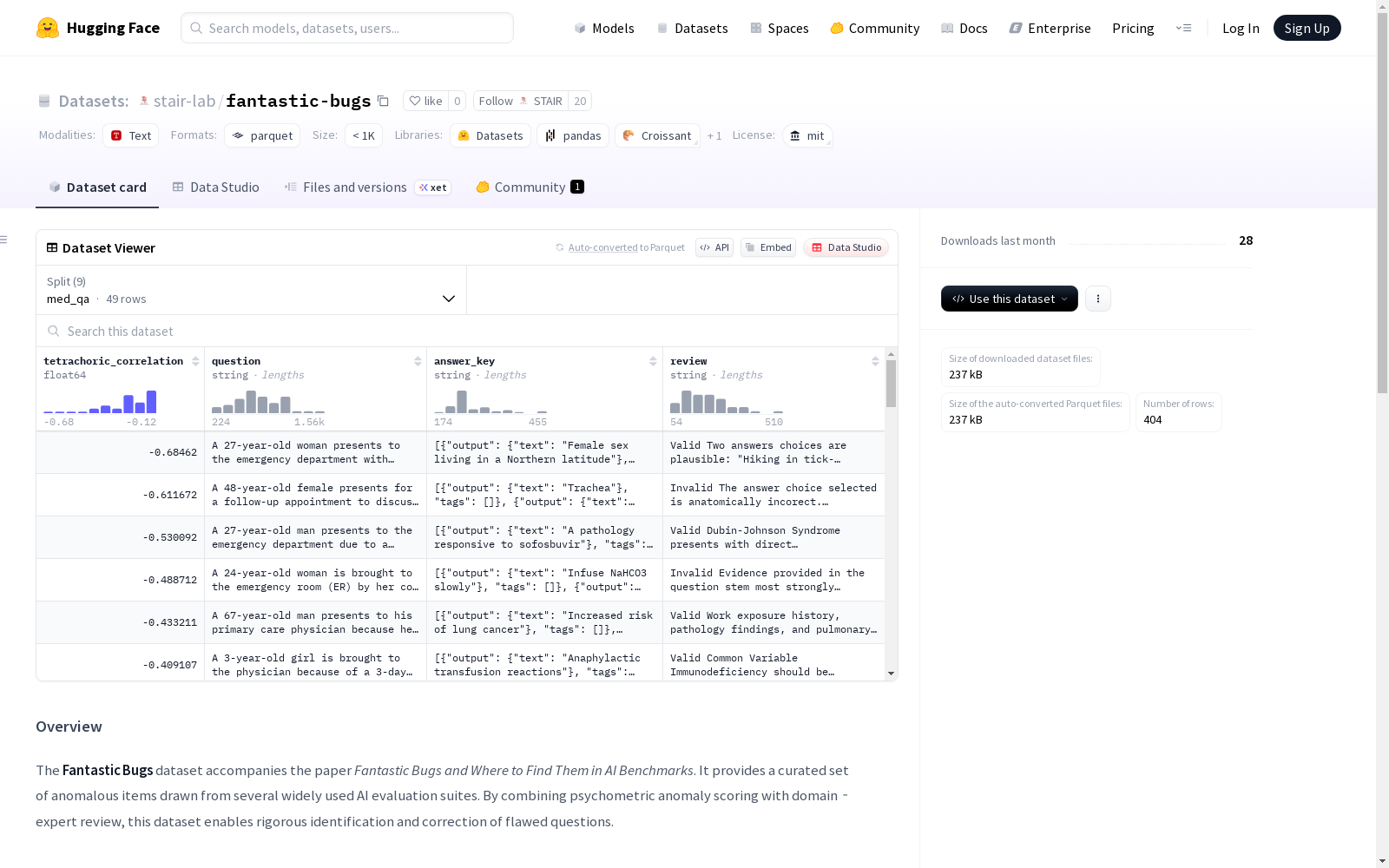This screenshot has height=868, width=1389.
Task: Sort by tetrachoric_correlation column arrows
Action: pyautogui.click(x=195, y=361)
